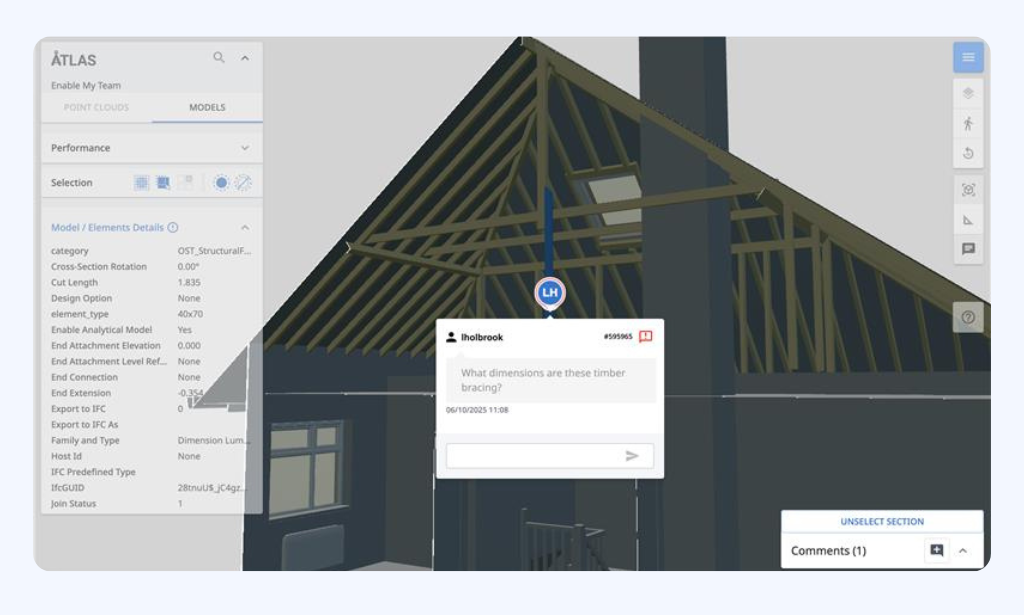
Task: Toggle the second box selection mode
Action: [163, 183]
